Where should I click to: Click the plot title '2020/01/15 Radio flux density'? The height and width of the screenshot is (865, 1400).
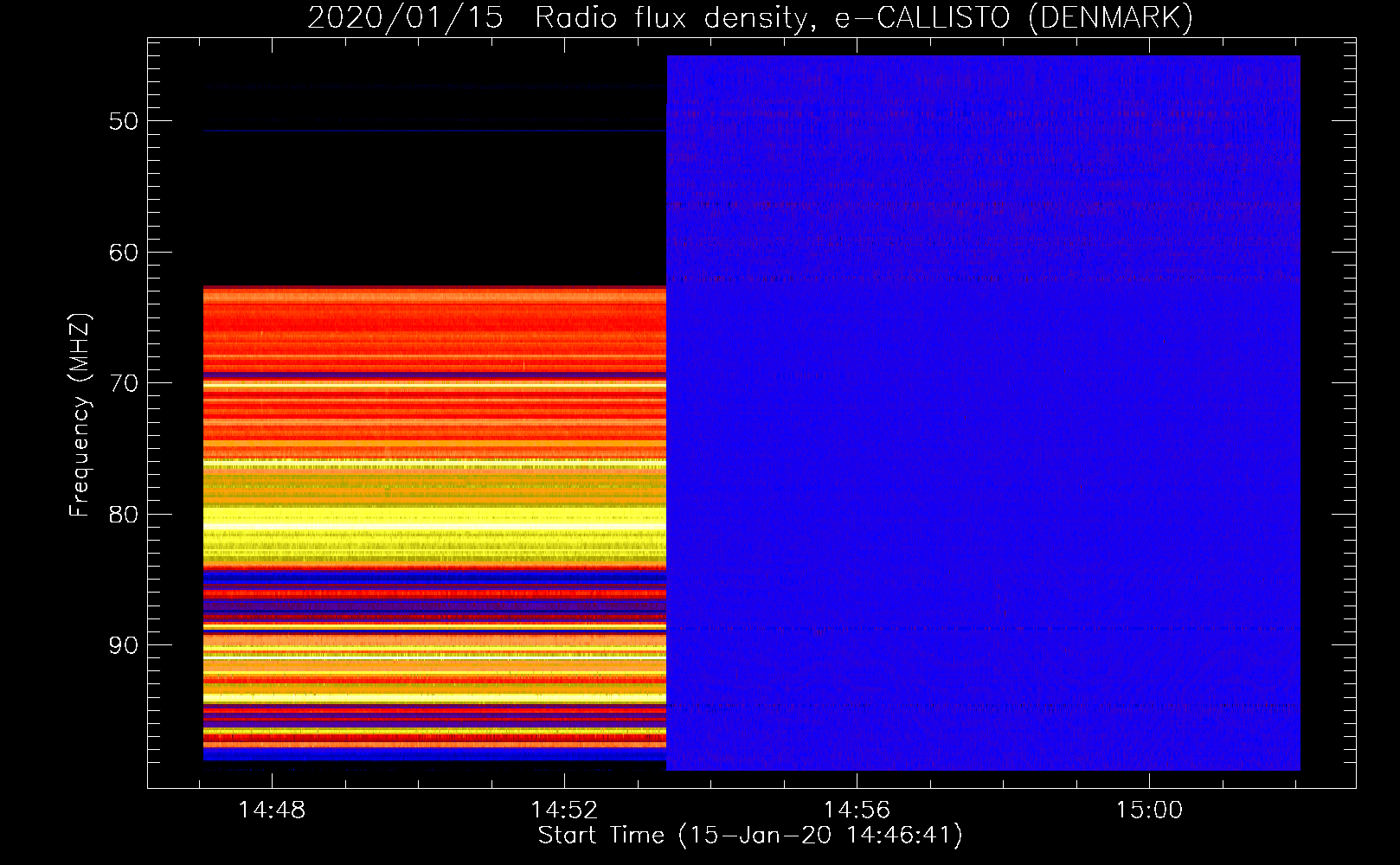coord(750,17)
